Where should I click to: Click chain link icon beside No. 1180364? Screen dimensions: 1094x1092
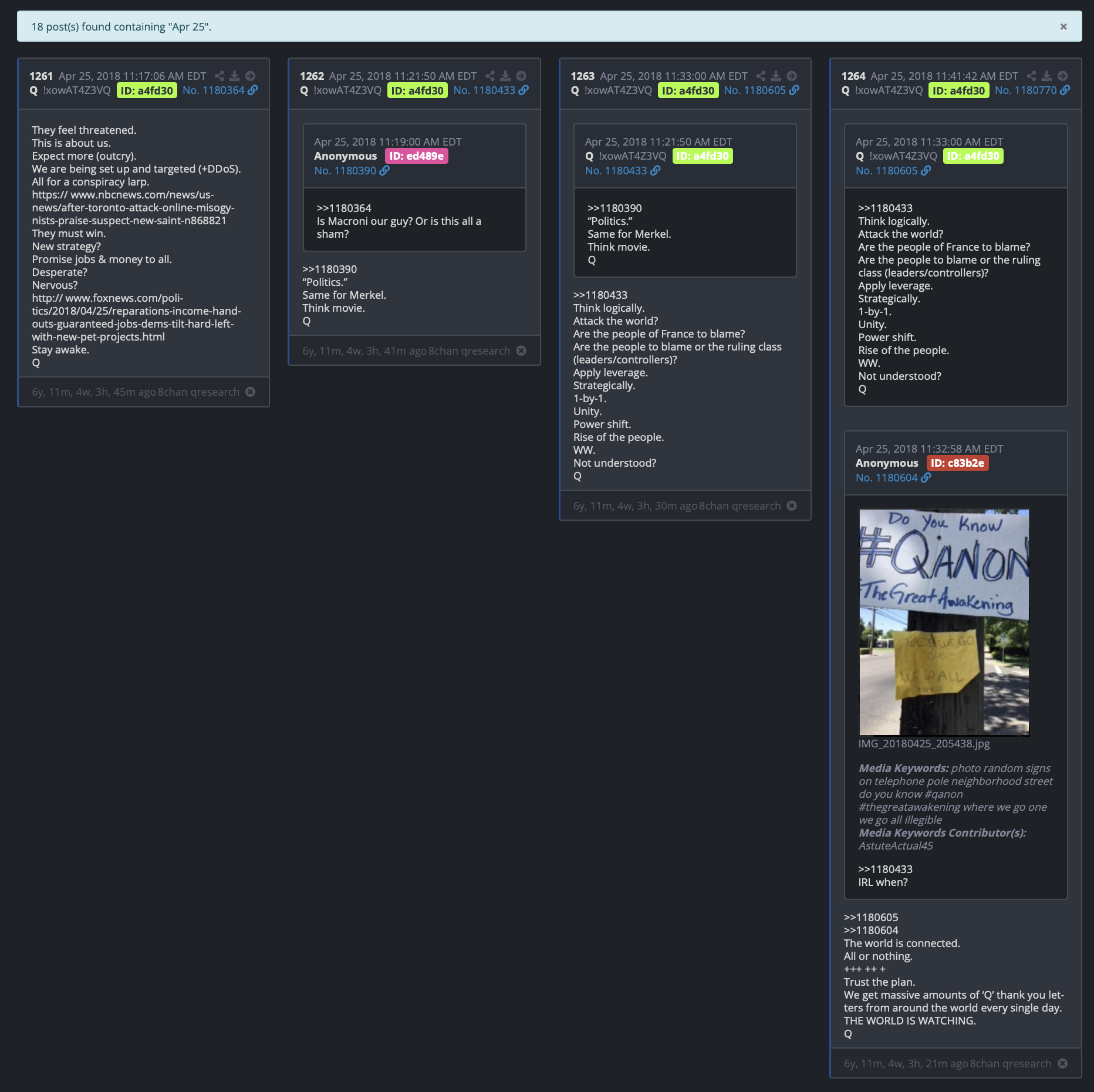[253, 90]
